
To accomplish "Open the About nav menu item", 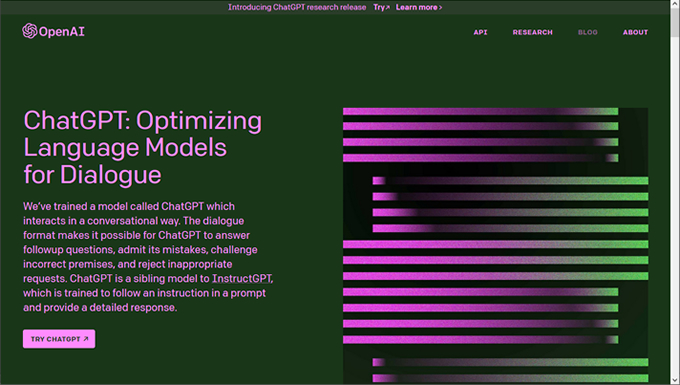I will pos(635,32).
